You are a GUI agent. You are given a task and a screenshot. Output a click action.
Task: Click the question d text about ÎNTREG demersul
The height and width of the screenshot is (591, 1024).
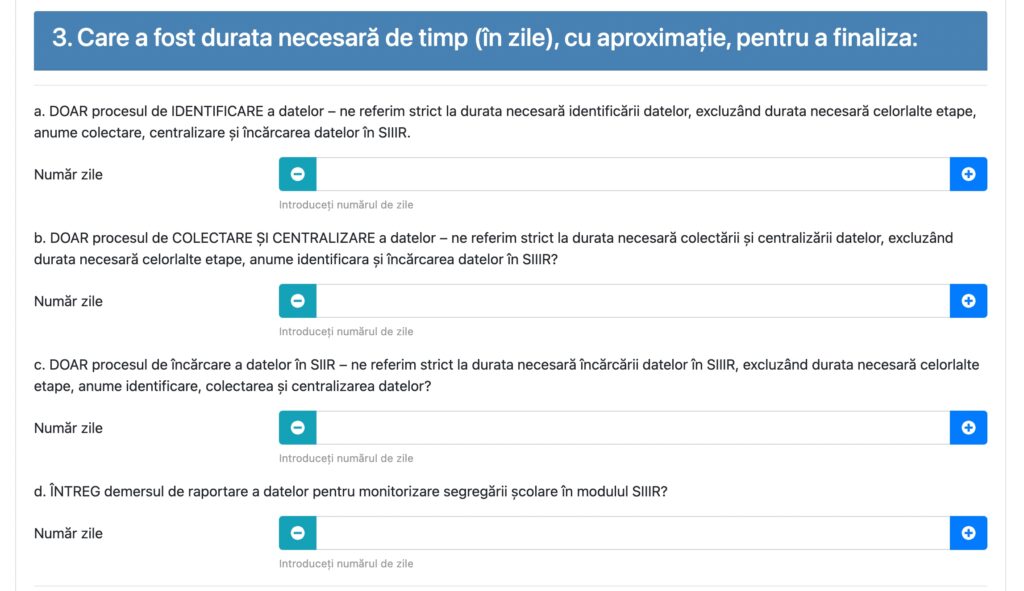(350, 492)
